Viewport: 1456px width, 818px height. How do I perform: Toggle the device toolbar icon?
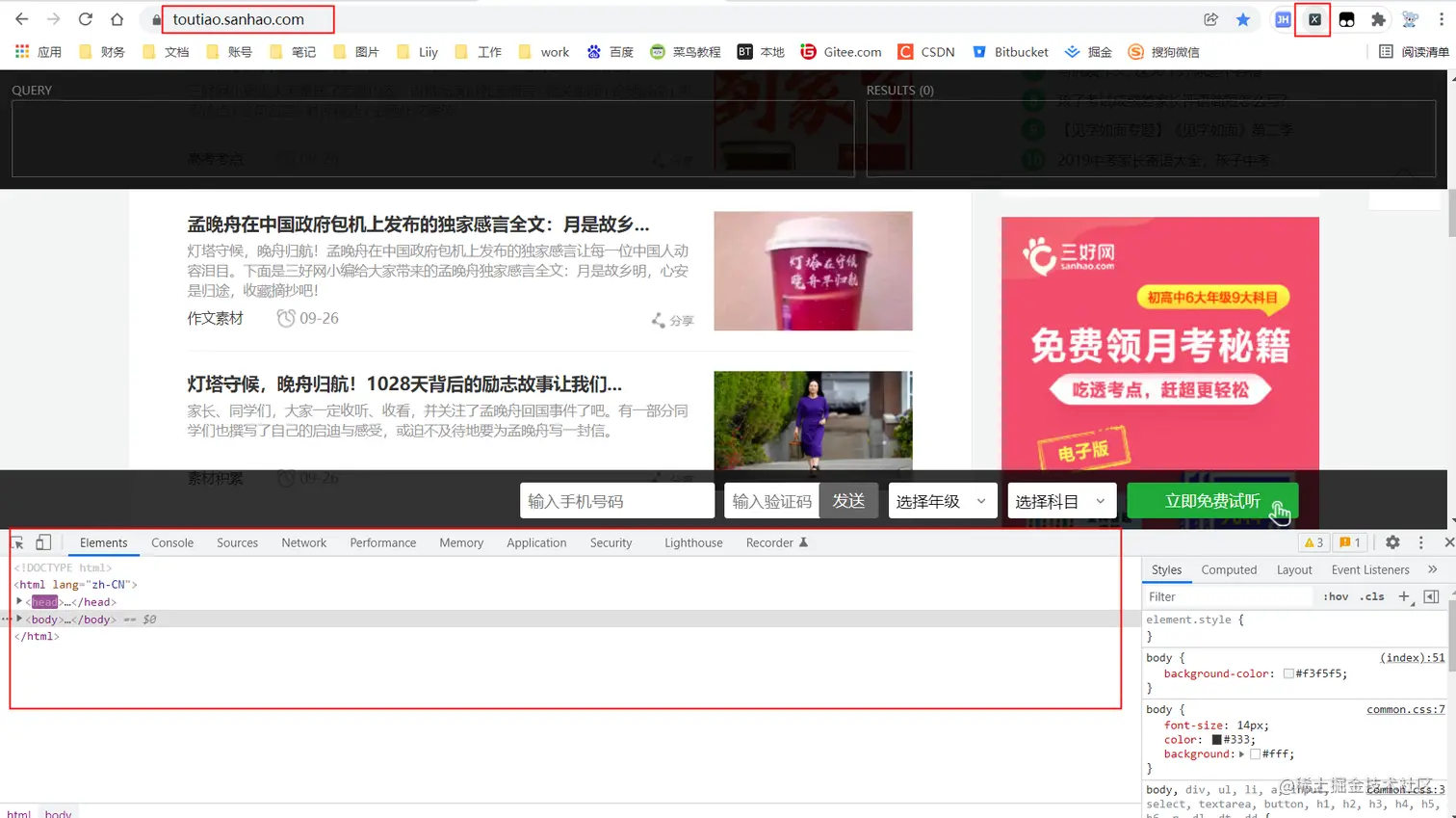point(43,542)
